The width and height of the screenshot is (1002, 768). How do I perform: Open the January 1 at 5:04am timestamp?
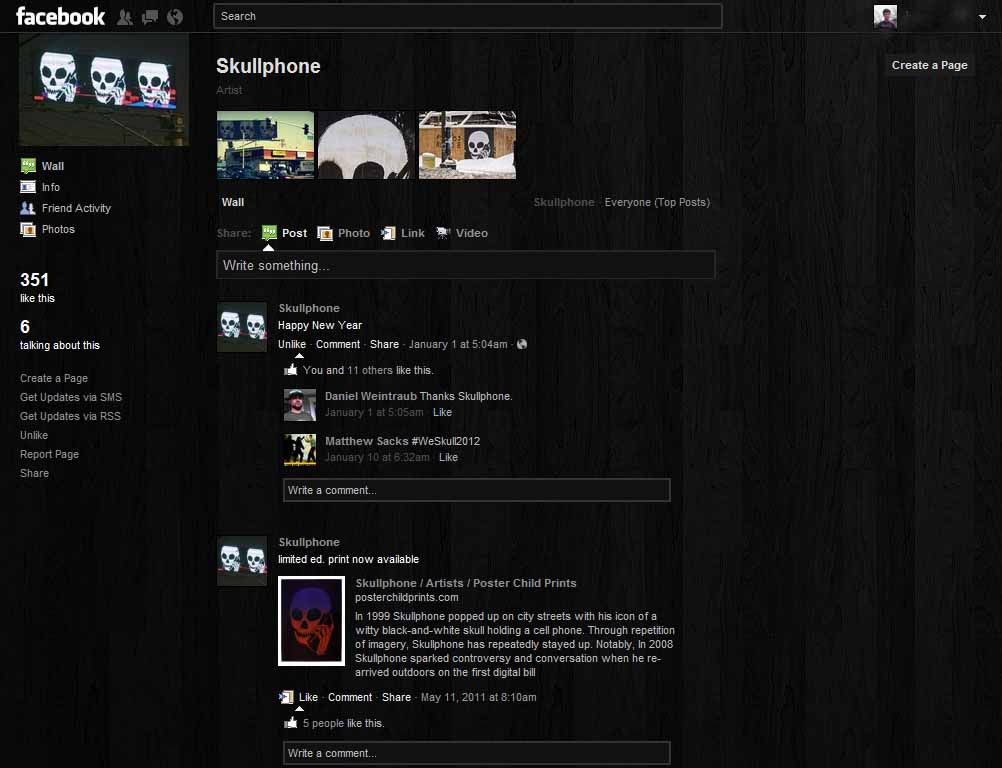[458, 344]
